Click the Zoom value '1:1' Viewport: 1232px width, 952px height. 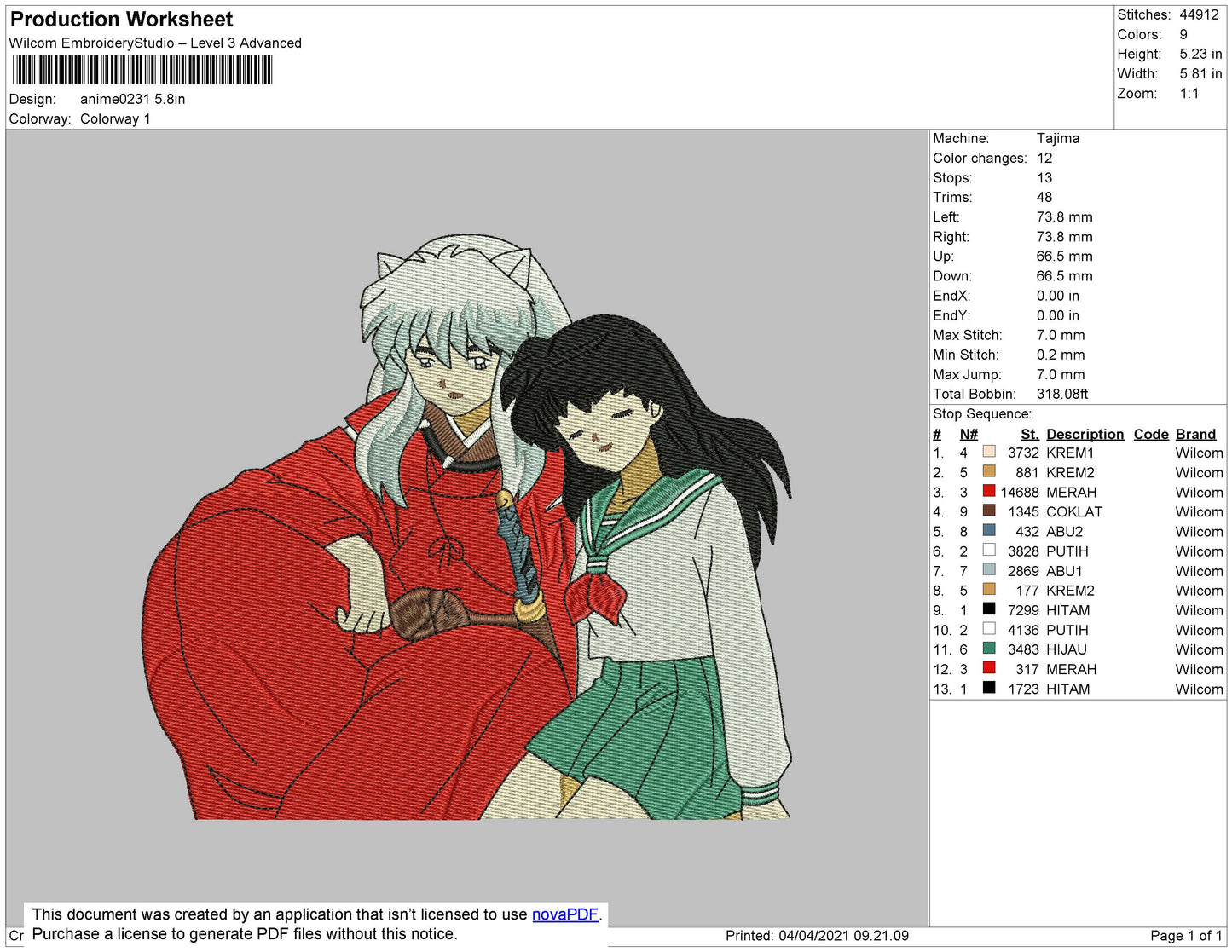(1189, 94)
